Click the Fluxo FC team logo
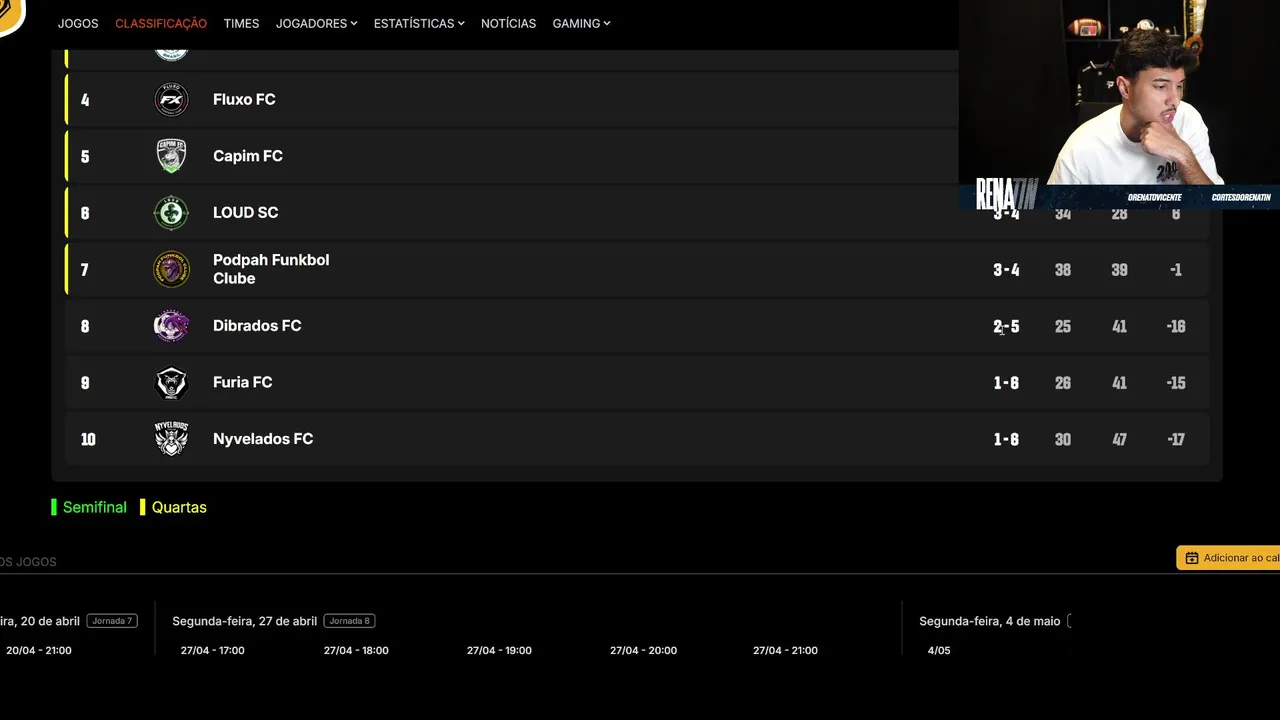The height and width of the screenshot is (720, 1280). pos(171,100)
